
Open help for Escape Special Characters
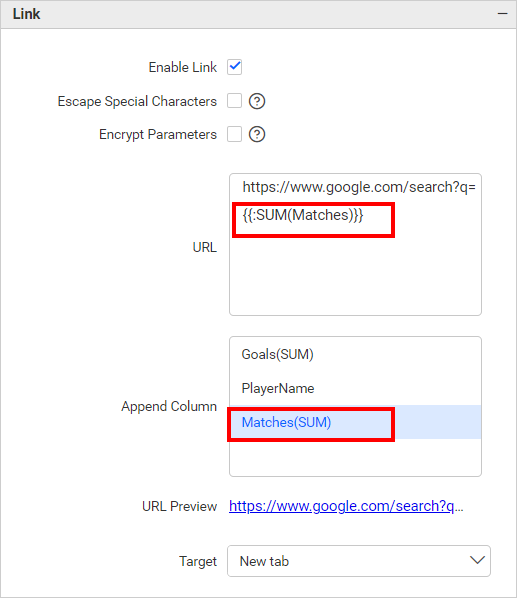[257, 101]
